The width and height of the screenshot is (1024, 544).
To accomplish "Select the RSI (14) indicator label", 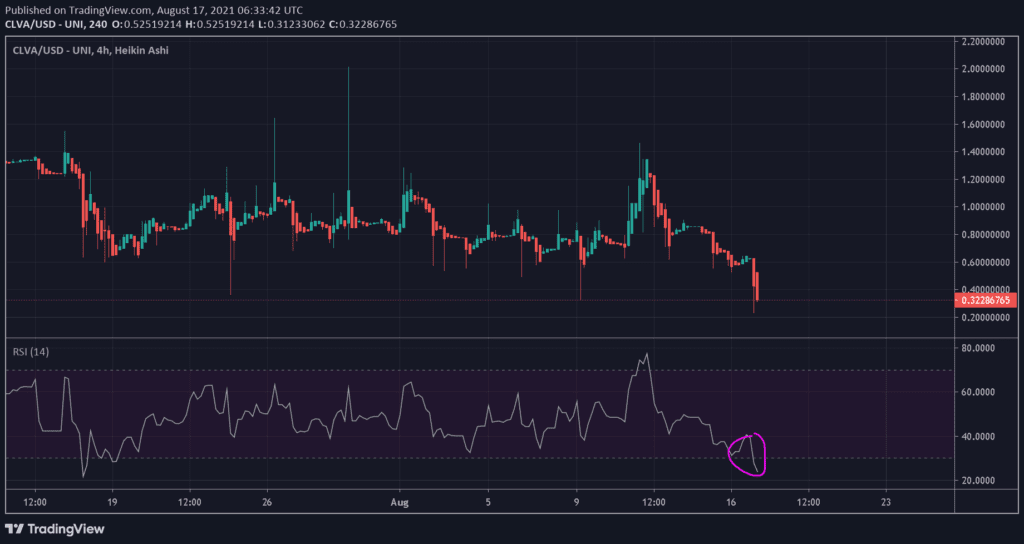I will [31, 352].
